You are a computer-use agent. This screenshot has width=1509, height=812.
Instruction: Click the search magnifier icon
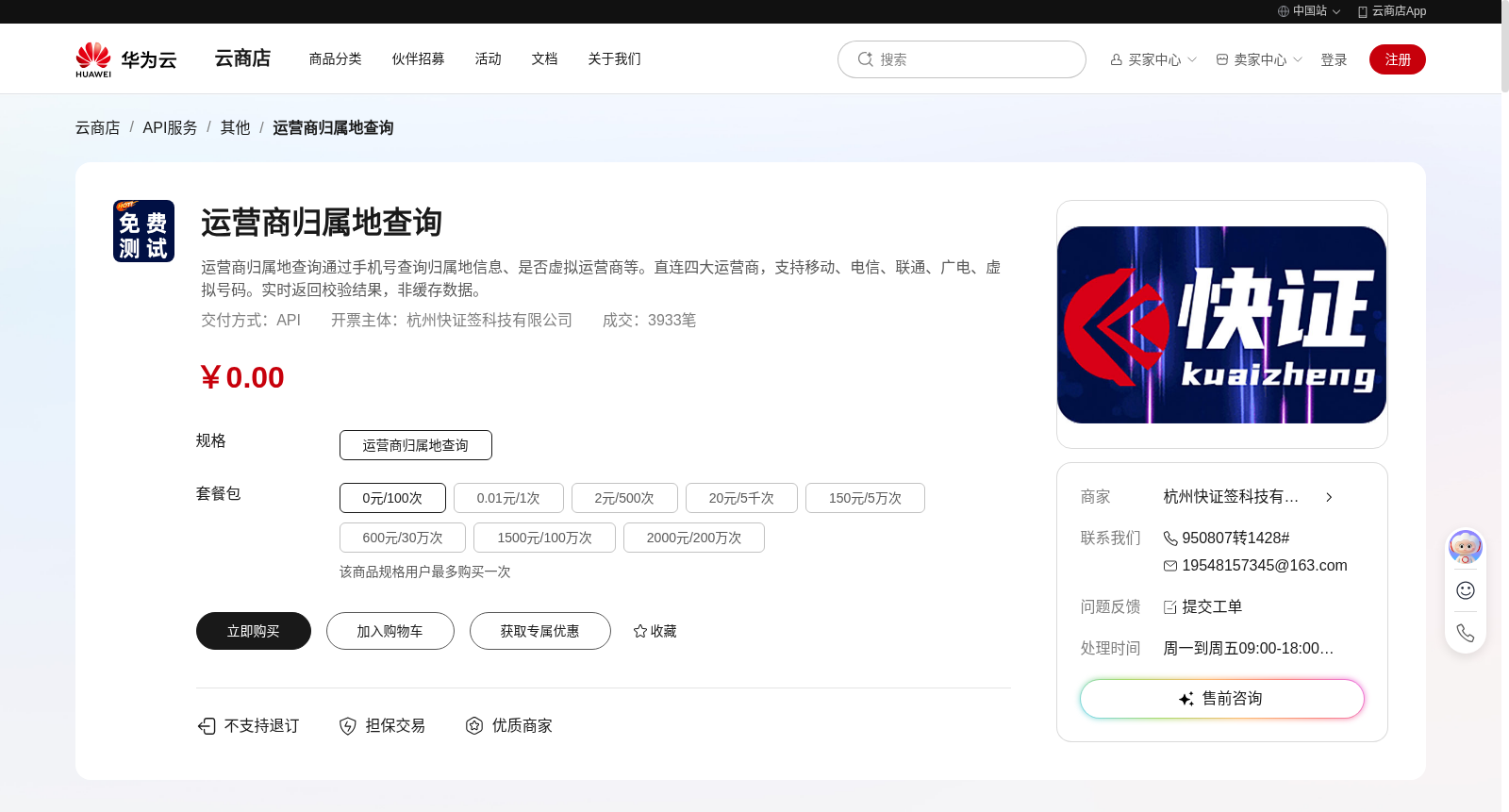point(865,59)
